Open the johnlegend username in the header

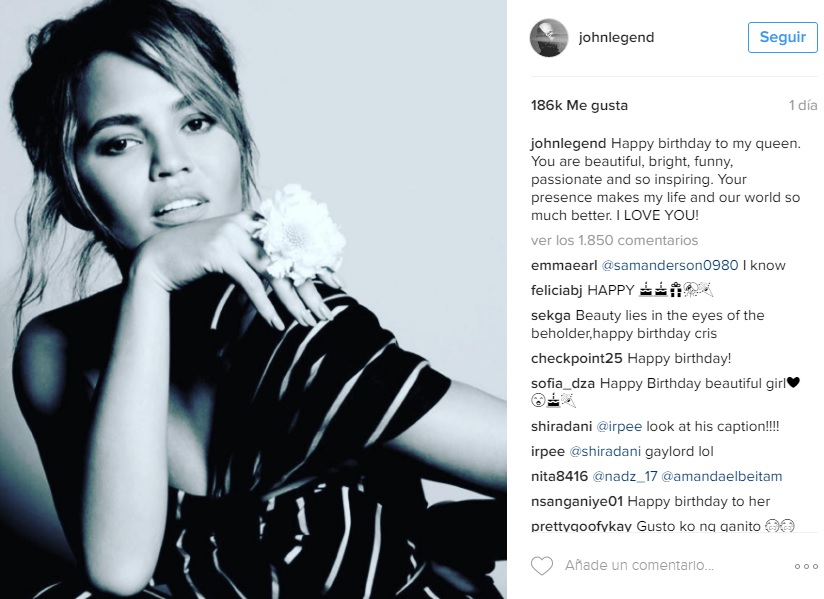(x=616, y=37)
